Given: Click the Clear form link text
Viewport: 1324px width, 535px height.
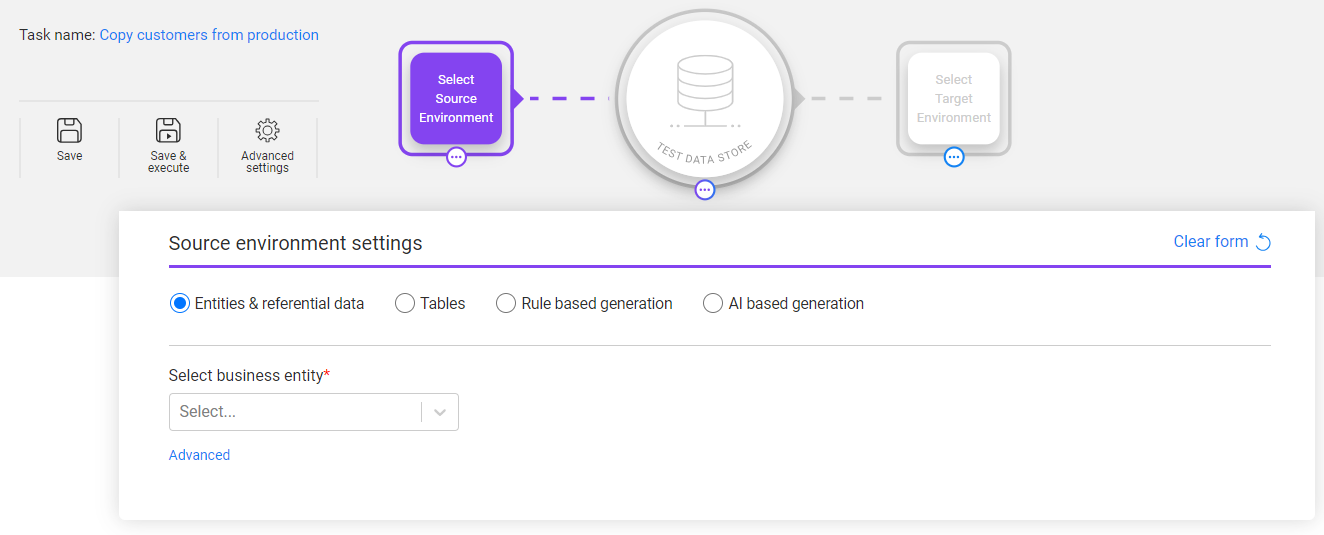Looking at the screenshot, I should tap(1210, 242).
